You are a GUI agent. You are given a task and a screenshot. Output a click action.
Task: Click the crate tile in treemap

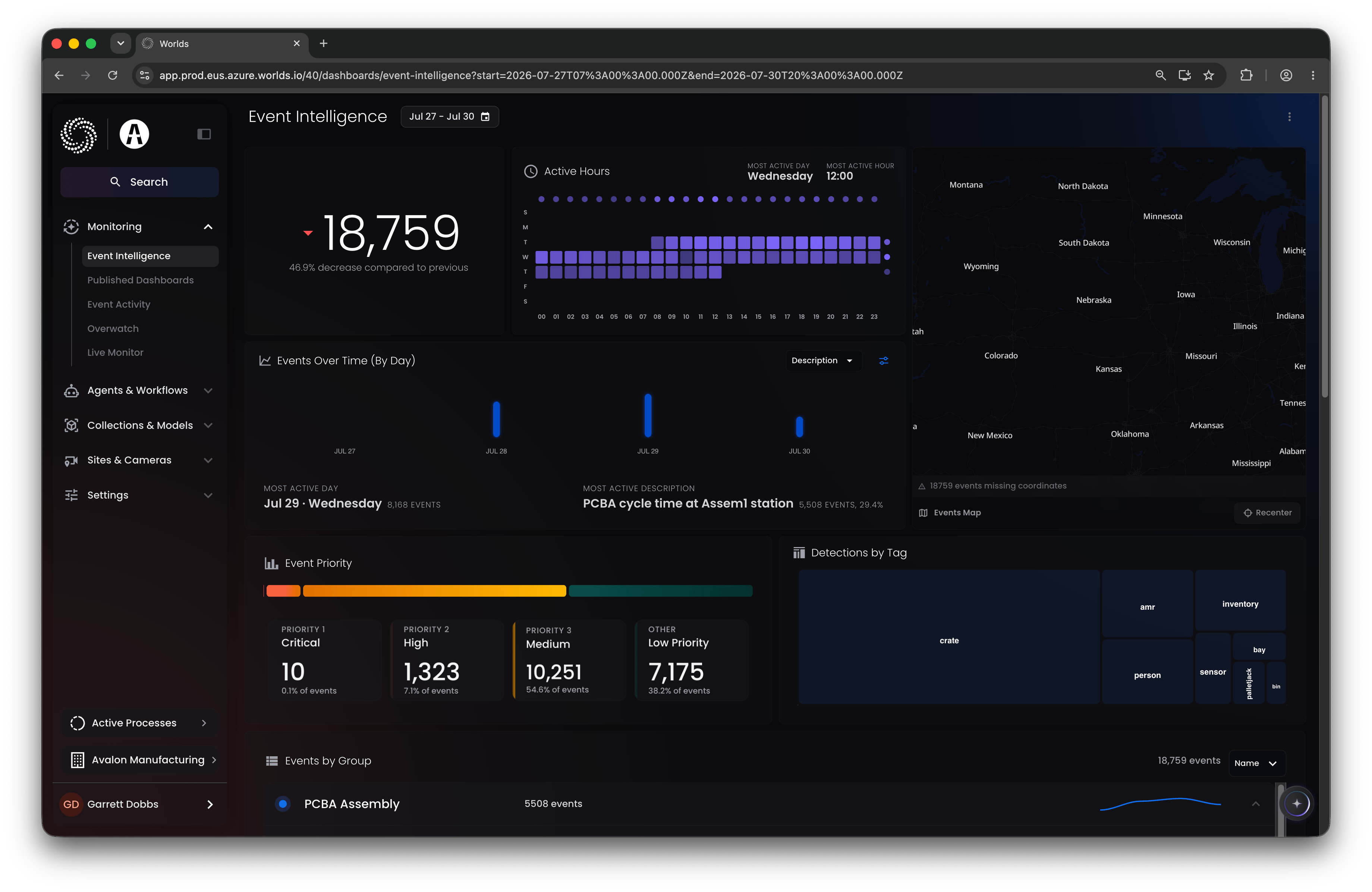point(949,637)
